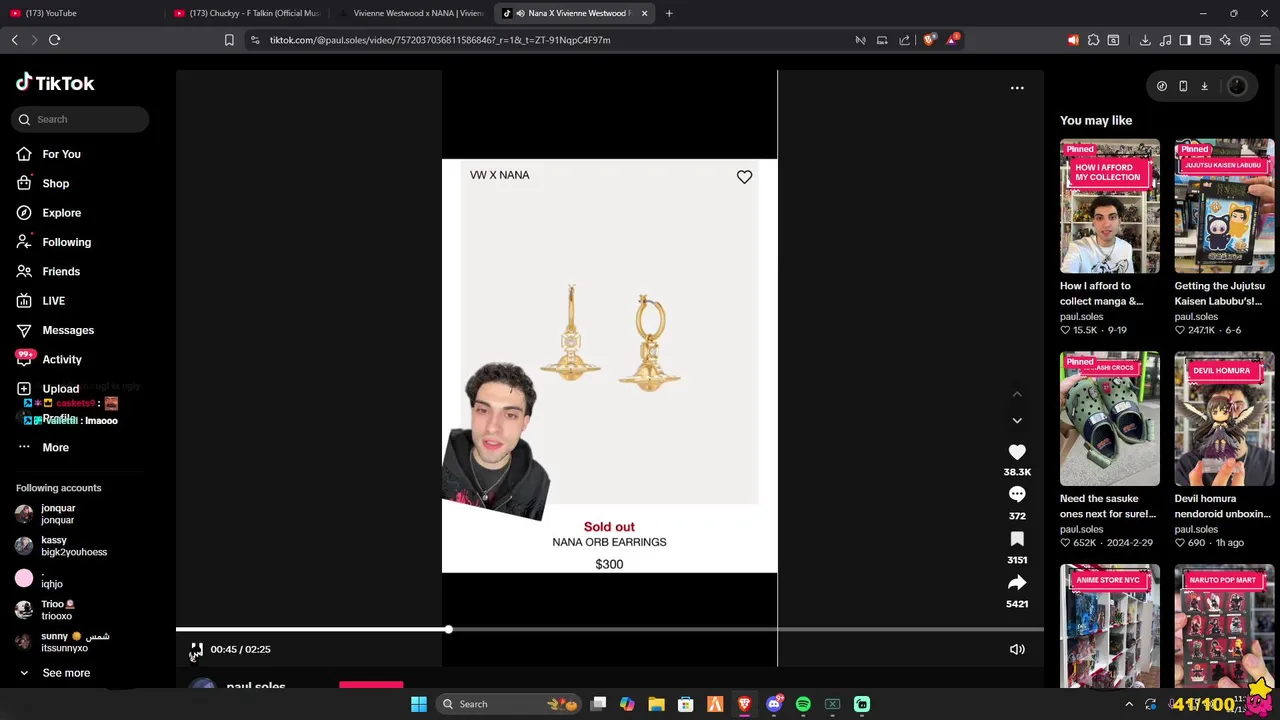Close the Nana X Vivienne Westwood tab
The width and height of the screenshot is (1280, 720).
click(645, 13)
